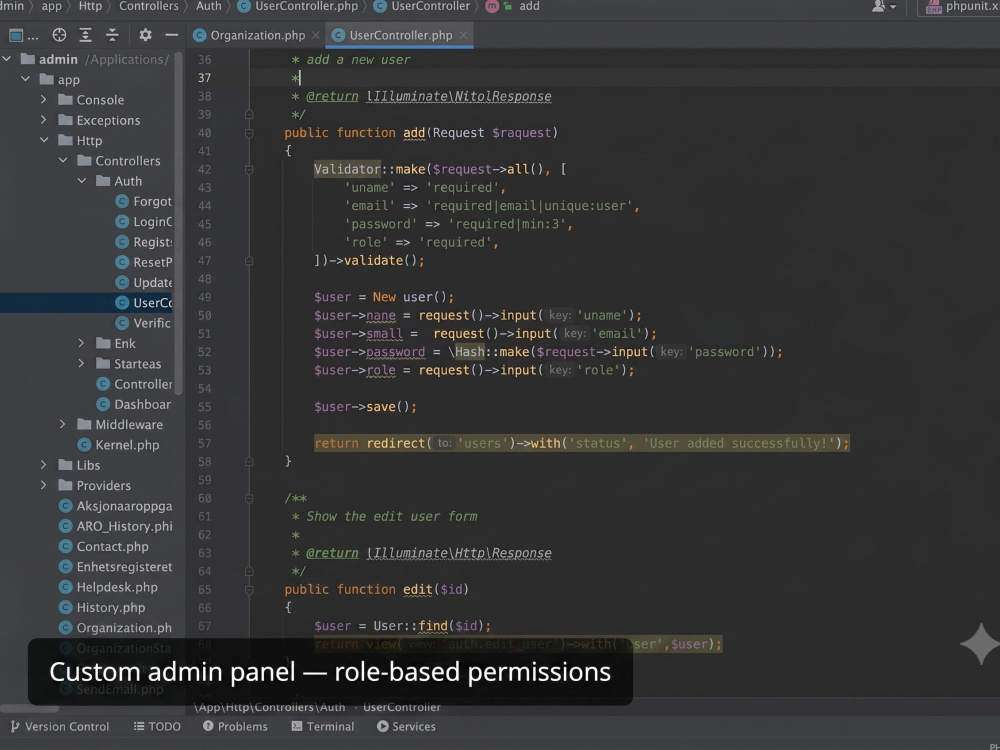Collapse the Auth folder
The height and width of the screenshot is (750, 1000).
(x=82, y=181)
